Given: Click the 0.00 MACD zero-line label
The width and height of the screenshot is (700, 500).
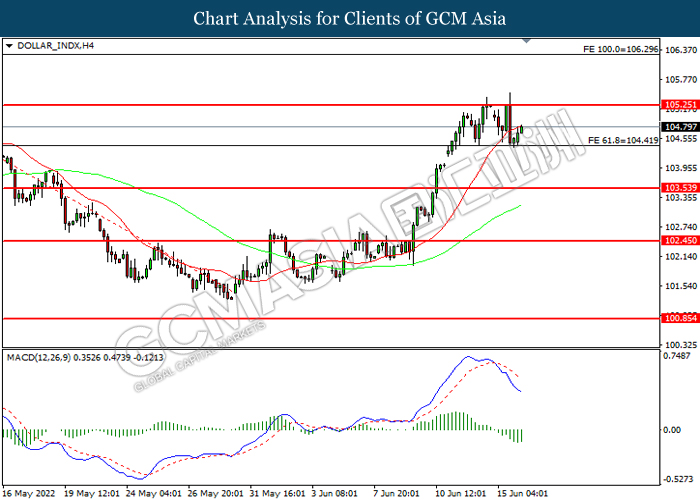Looking at the screenshot, I should point(672,430).
